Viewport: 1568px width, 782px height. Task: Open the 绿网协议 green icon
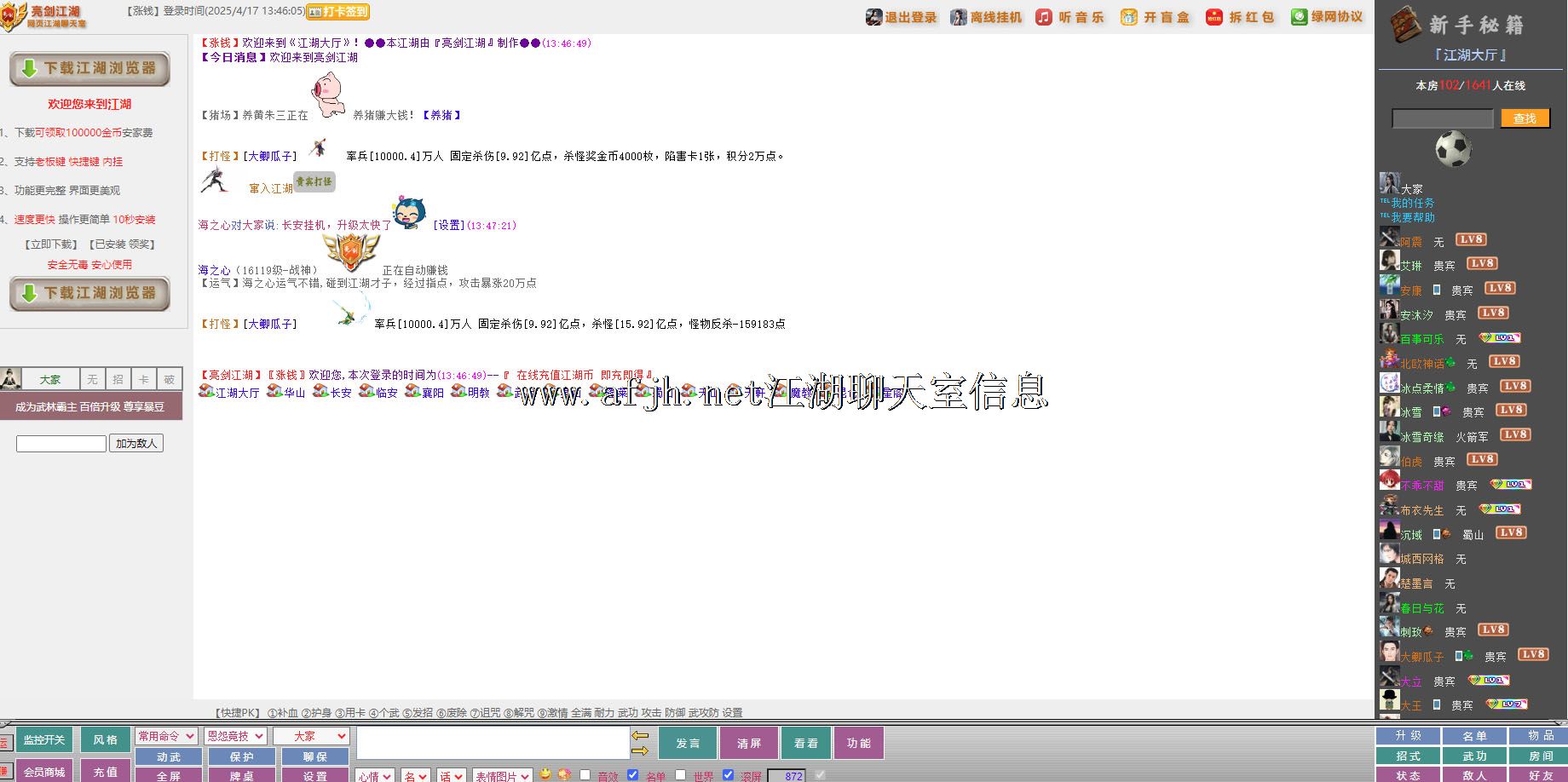(x=1299, y=17)
